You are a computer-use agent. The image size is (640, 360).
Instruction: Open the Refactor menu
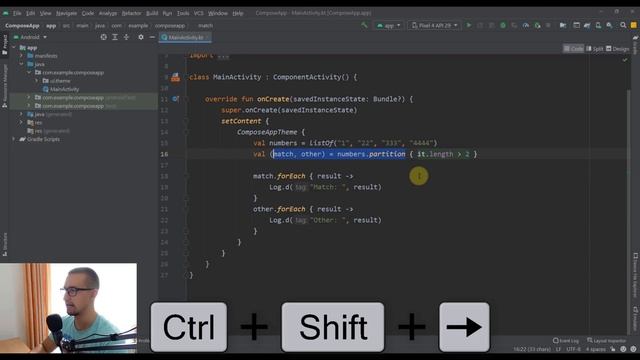click(x=131, y=13)
